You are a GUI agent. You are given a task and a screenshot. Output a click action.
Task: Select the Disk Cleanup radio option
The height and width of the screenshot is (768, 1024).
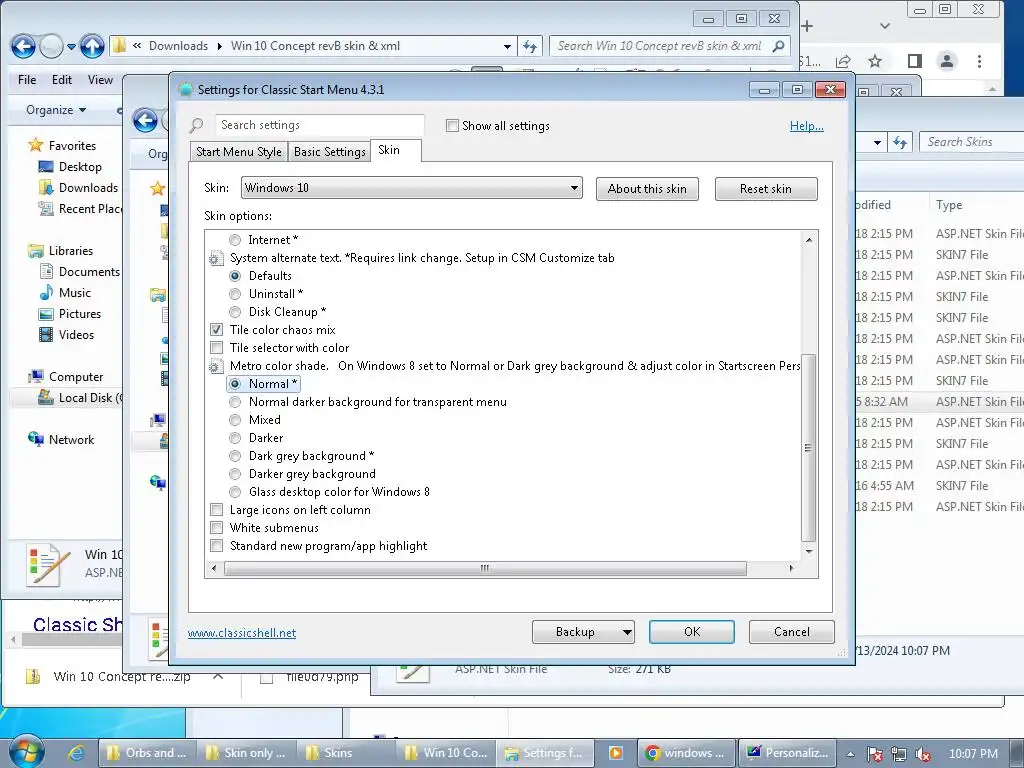coord(235,312)
